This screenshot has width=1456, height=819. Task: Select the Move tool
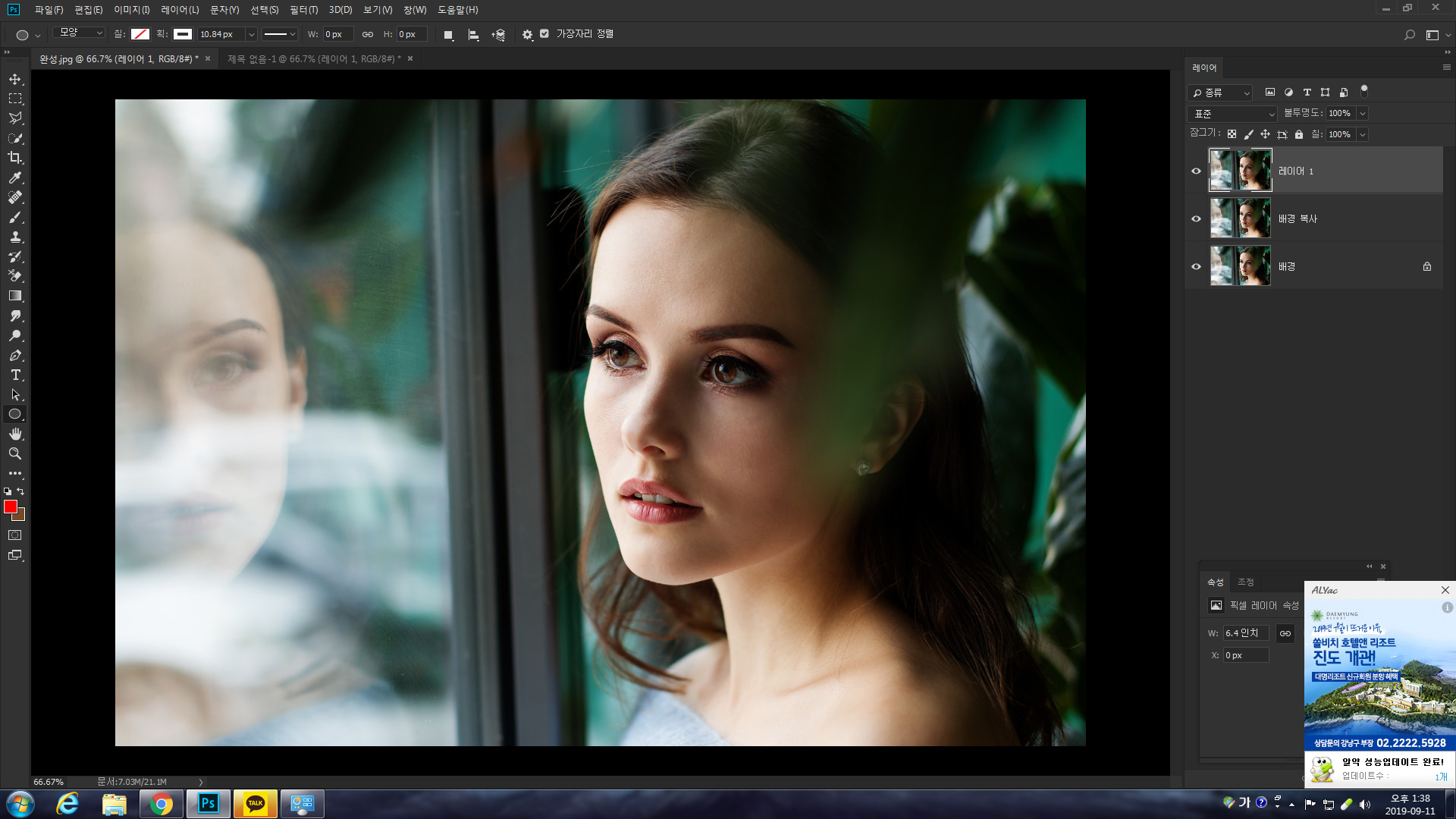coord(15,79)
